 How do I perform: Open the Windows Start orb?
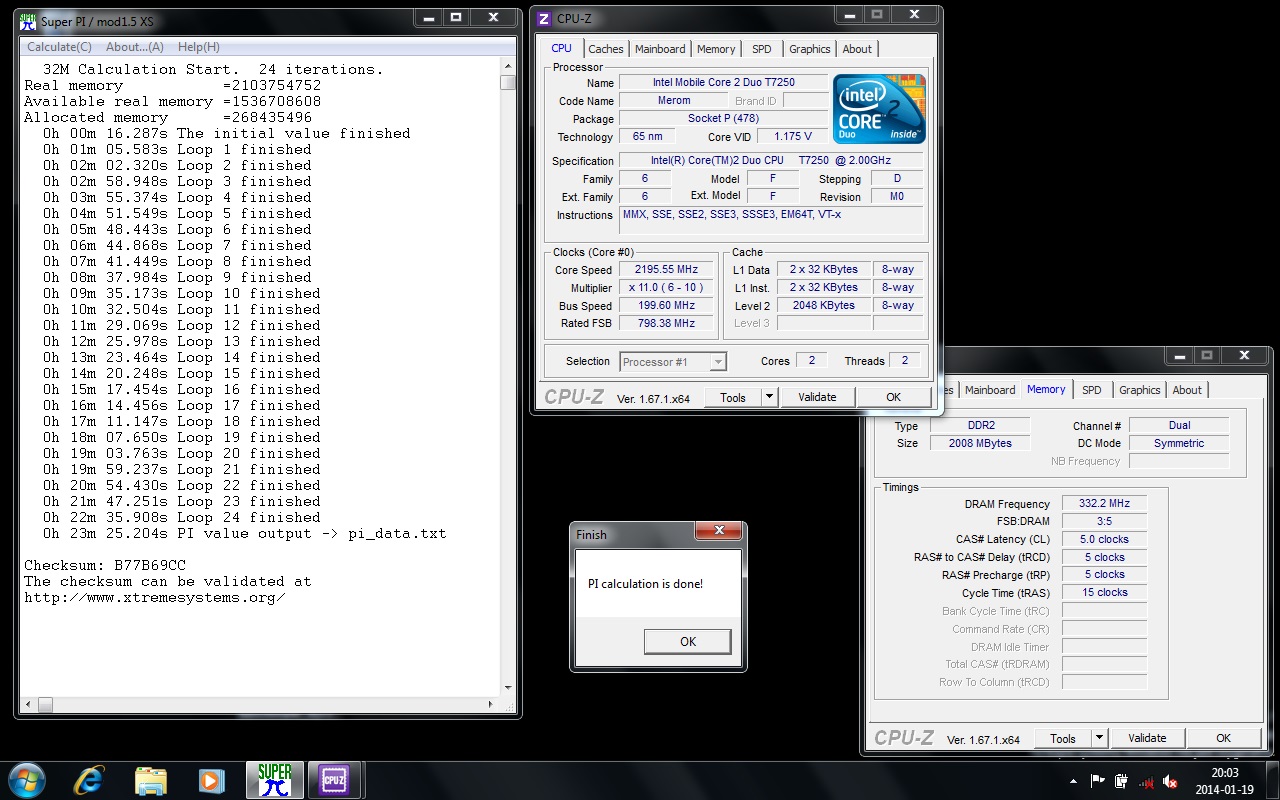click(x=27, y=779)
